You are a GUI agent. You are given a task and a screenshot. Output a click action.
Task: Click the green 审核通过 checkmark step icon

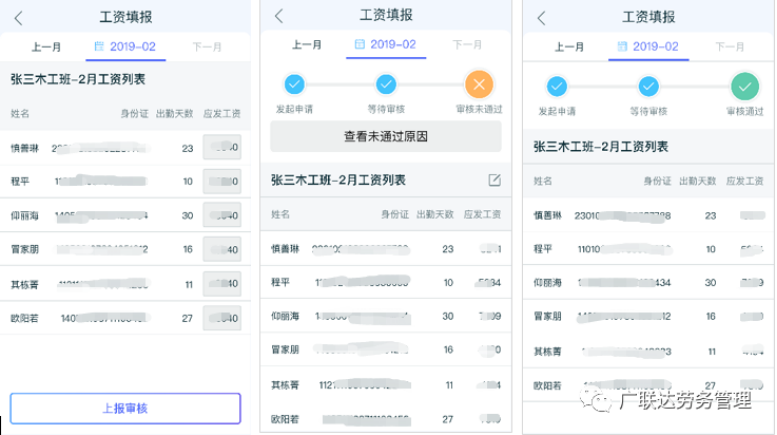pyautogui.click(x=745, y=86)
